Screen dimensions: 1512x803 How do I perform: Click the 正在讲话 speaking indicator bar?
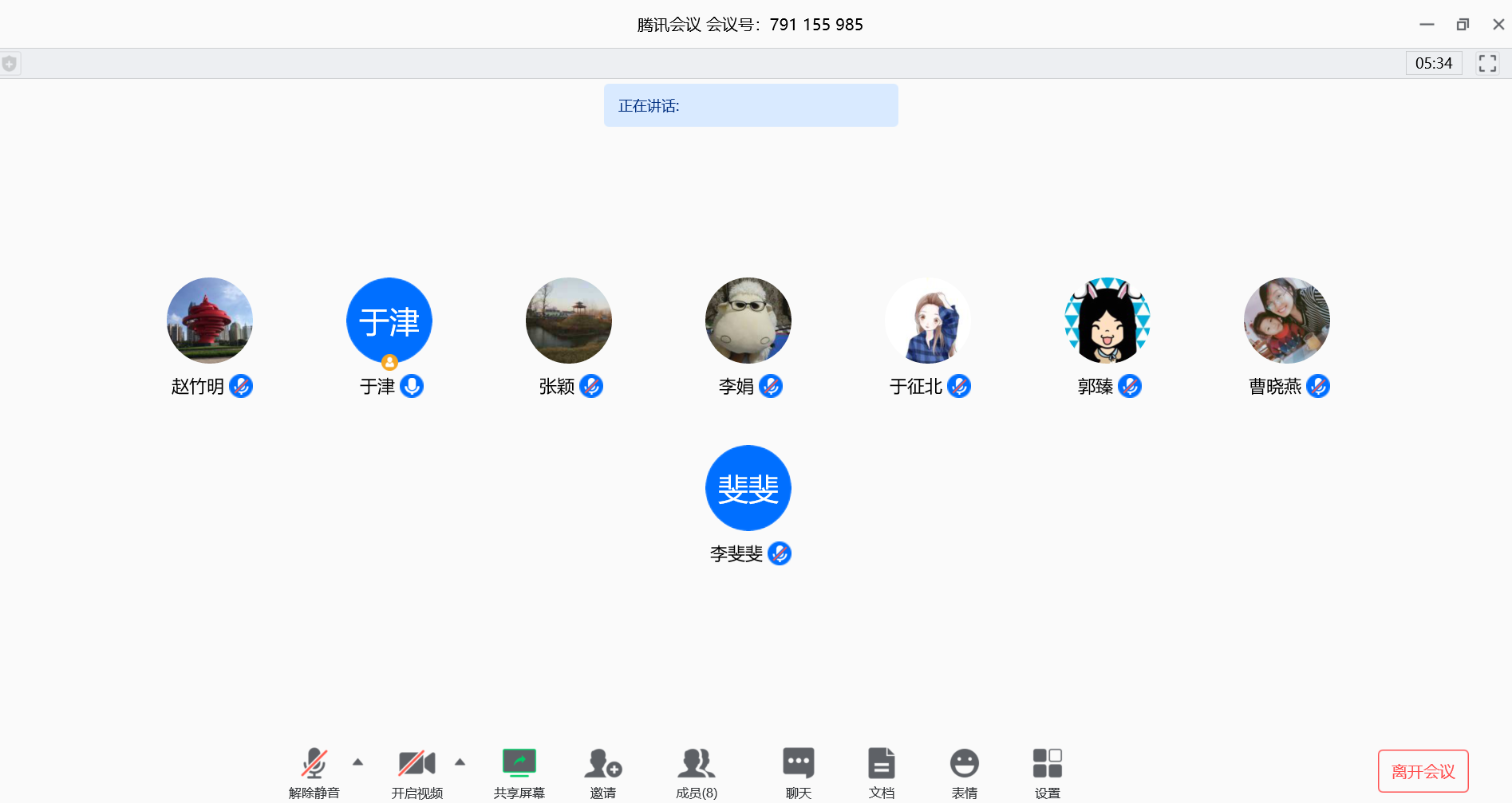click(x=750, y=105)
